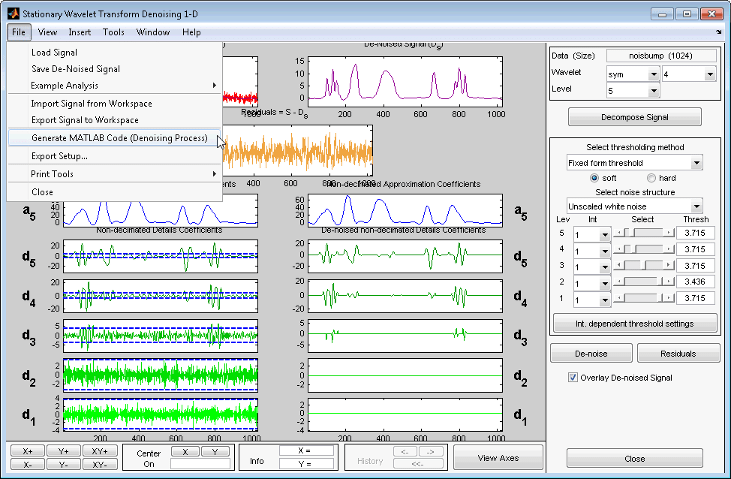Screen dimensions: 731x479
Task: Click the Decompose Signal button
Action: [634, 116]
